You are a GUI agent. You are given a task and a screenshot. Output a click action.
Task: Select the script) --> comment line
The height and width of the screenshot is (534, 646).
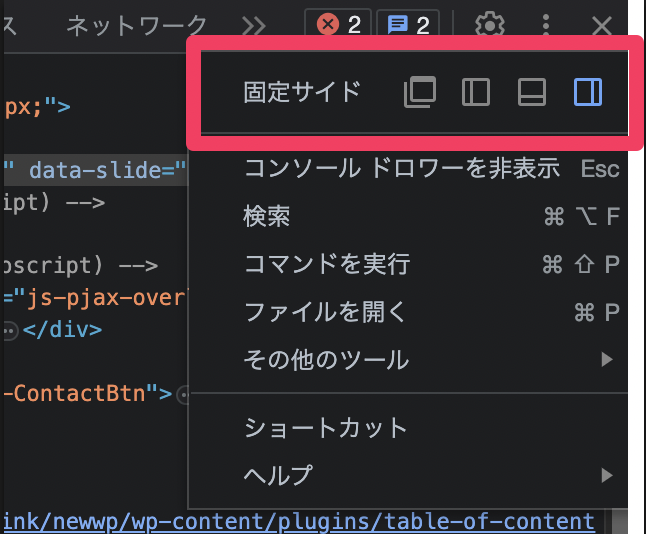coord(81,265)
